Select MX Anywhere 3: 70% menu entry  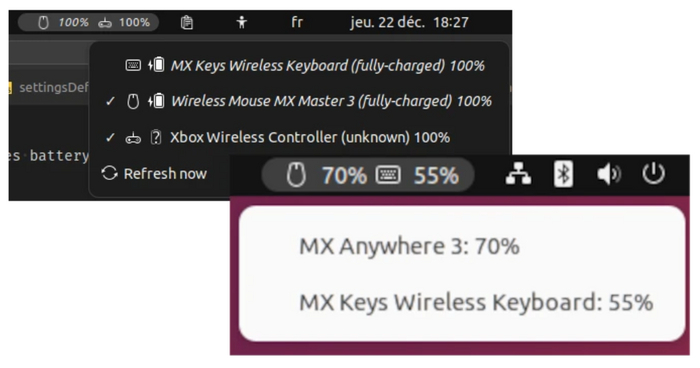click(409, 246)
